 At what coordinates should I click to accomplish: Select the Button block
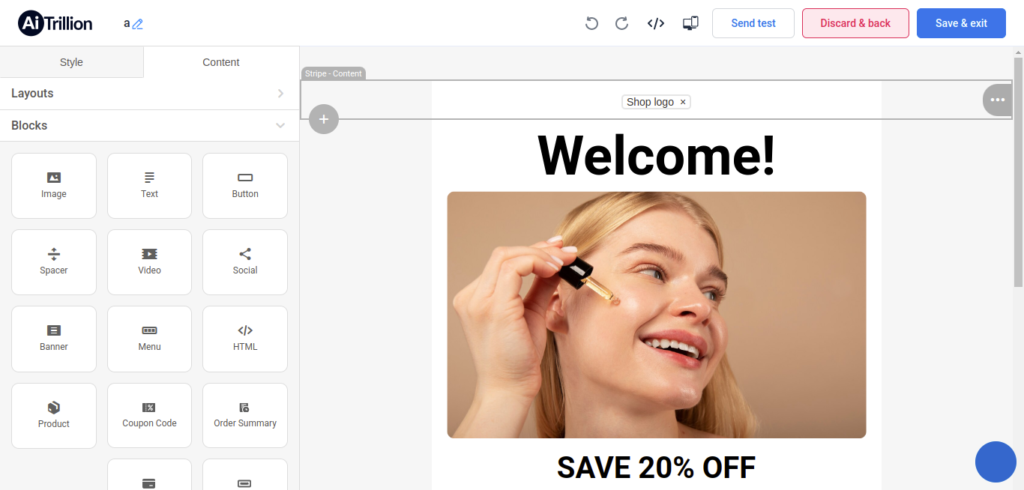245,186
